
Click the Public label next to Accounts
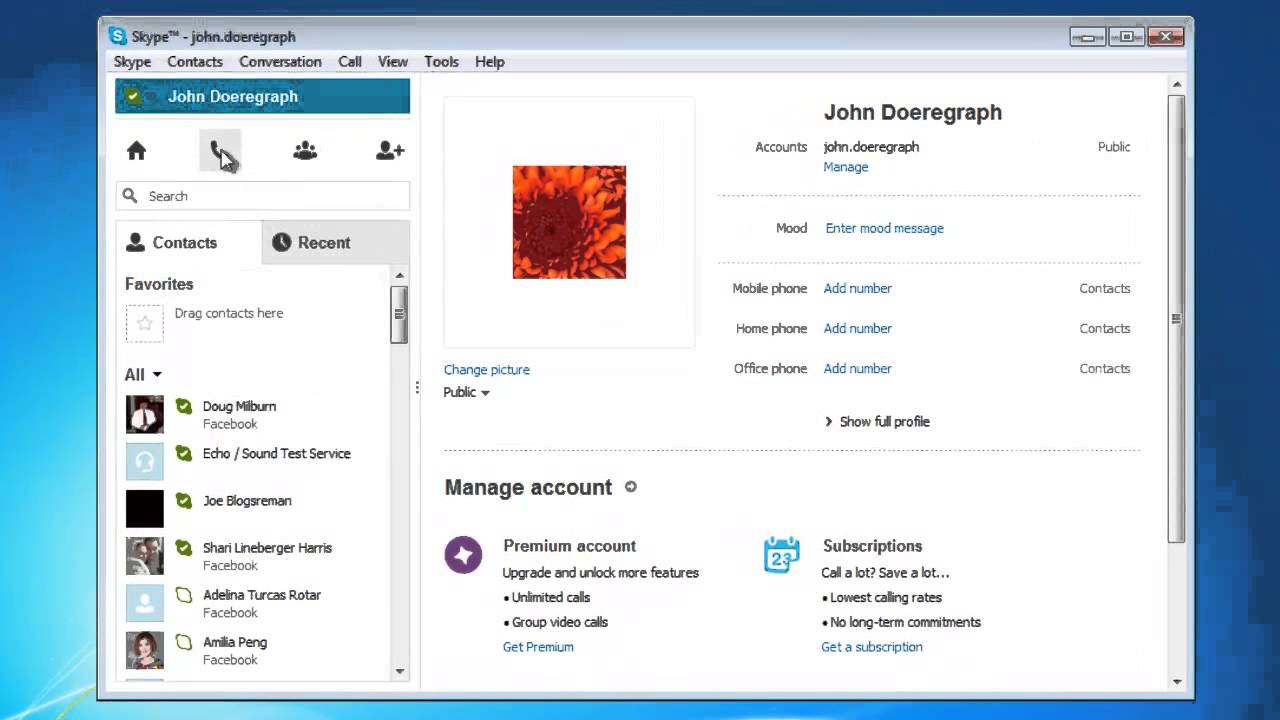(1114, 147)
